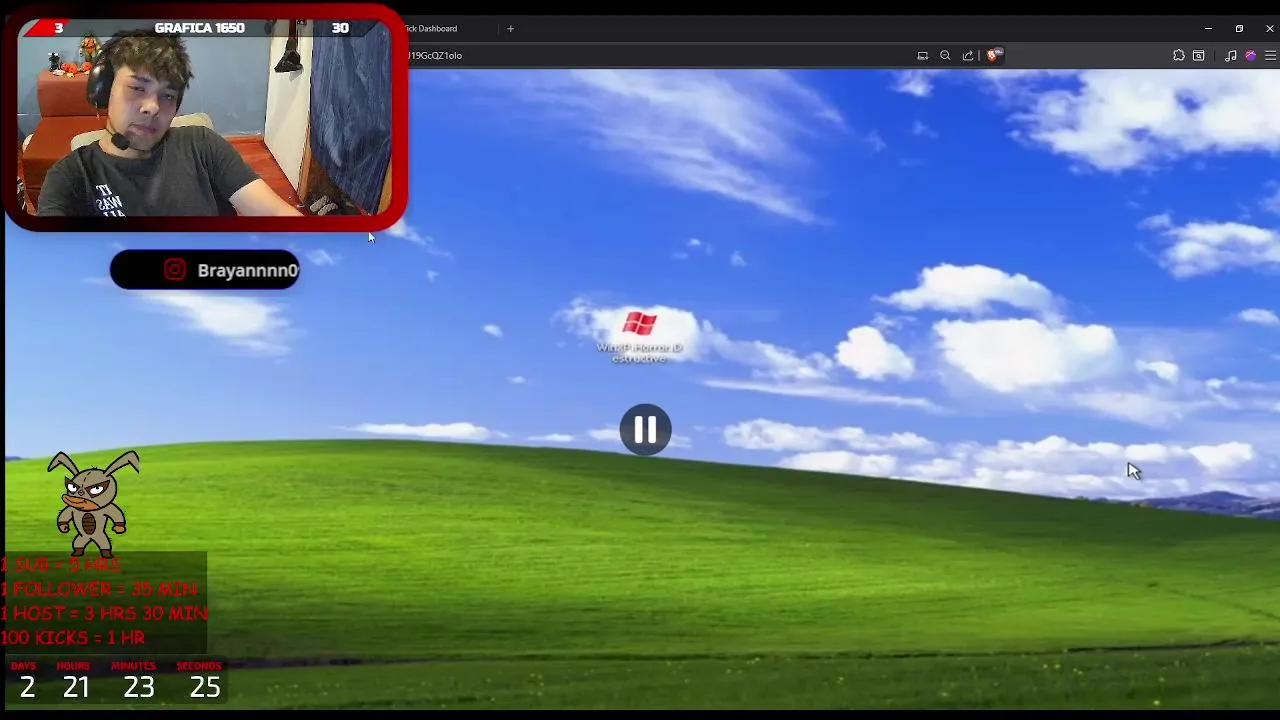This screenshot has height=720, width=1280.
Task: Minimize the browser window
Action: click(x=1208, y=28)
